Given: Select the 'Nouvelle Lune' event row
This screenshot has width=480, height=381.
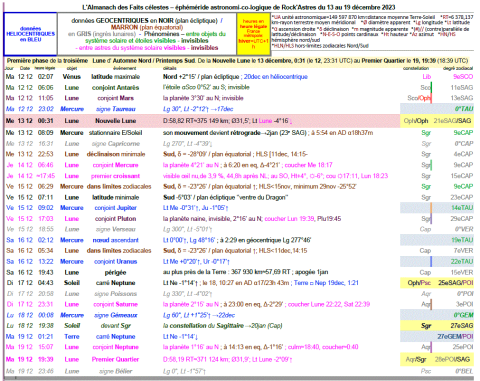Looking at the screenshot, I should (239, 121).
